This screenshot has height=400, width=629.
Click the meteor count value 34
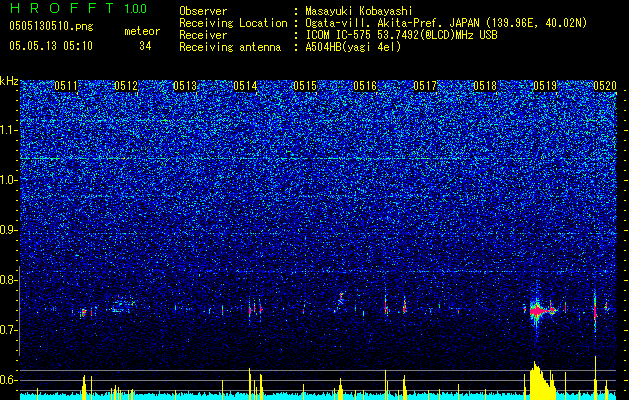145,46
